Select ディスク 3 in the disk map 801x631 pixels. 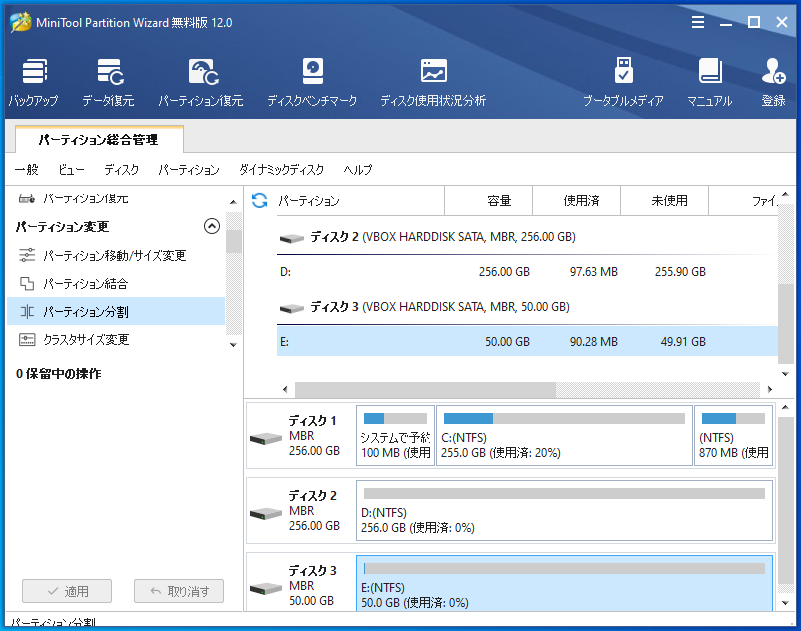pyautogui.click(x=301, y=584)
